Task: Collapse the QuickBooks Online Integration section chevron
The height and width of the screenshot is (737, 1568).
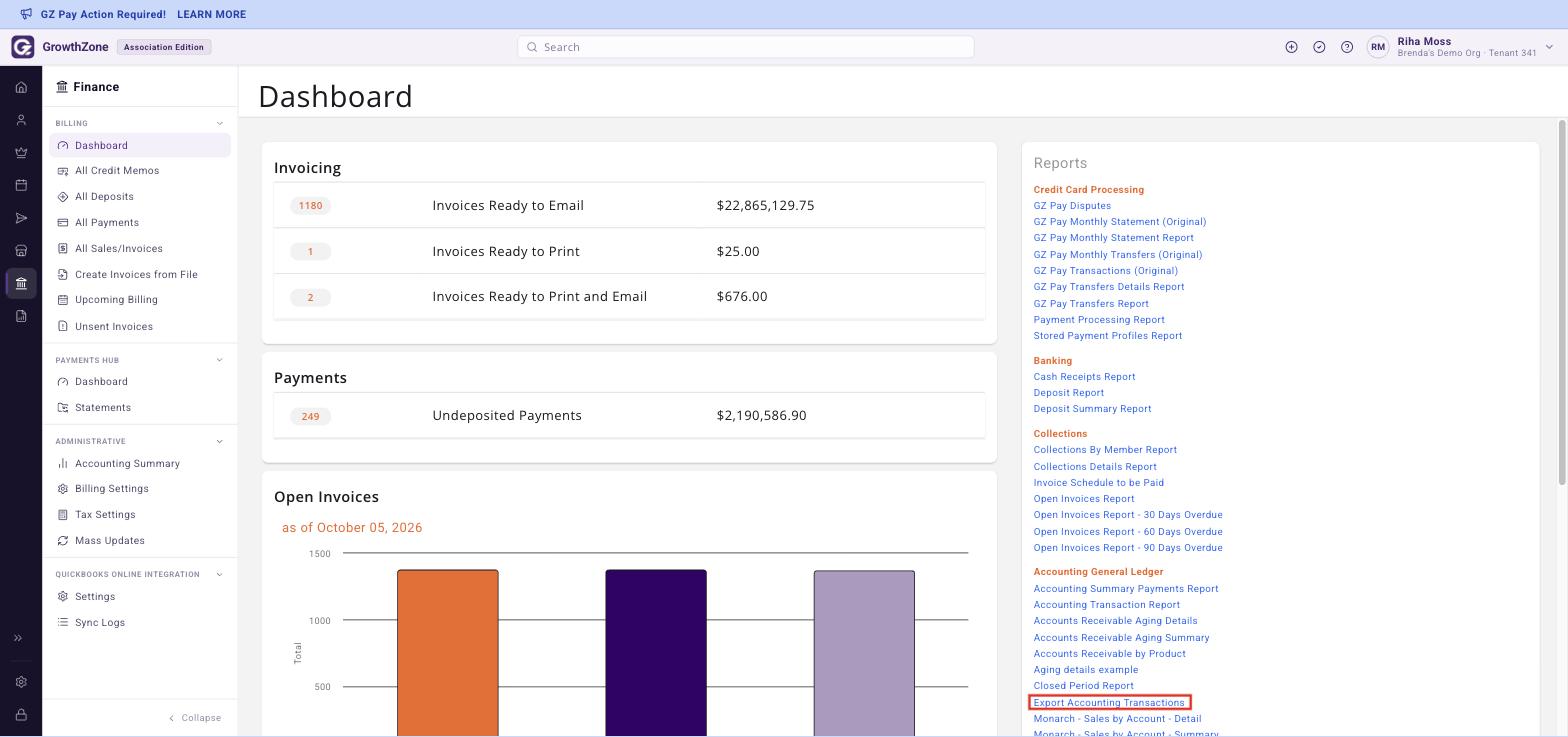Action: point(220,574)
